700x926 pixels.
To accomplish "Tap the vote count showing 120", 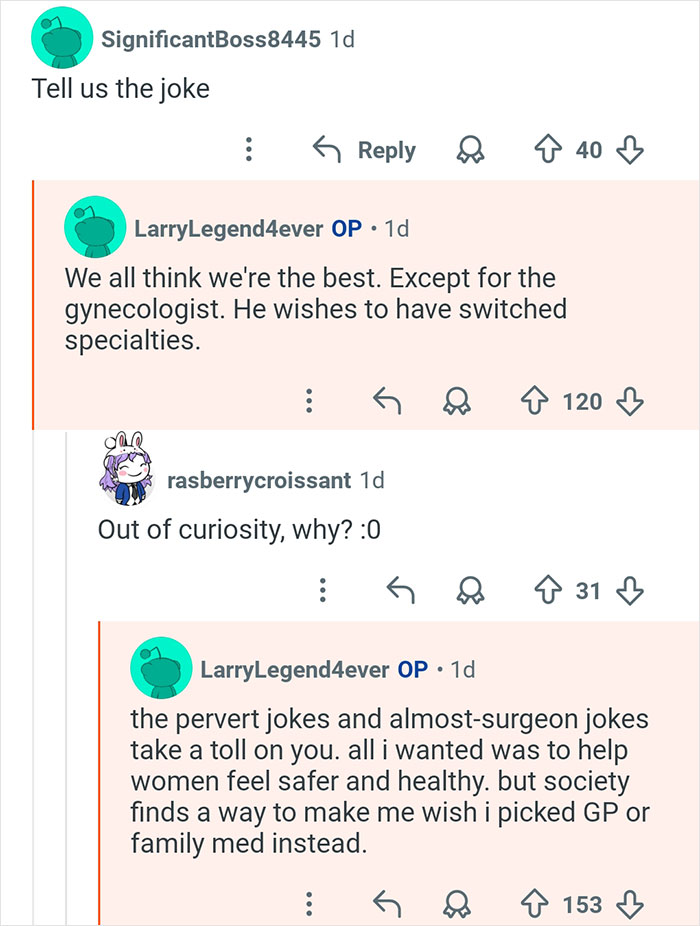I will pos(582,401).
